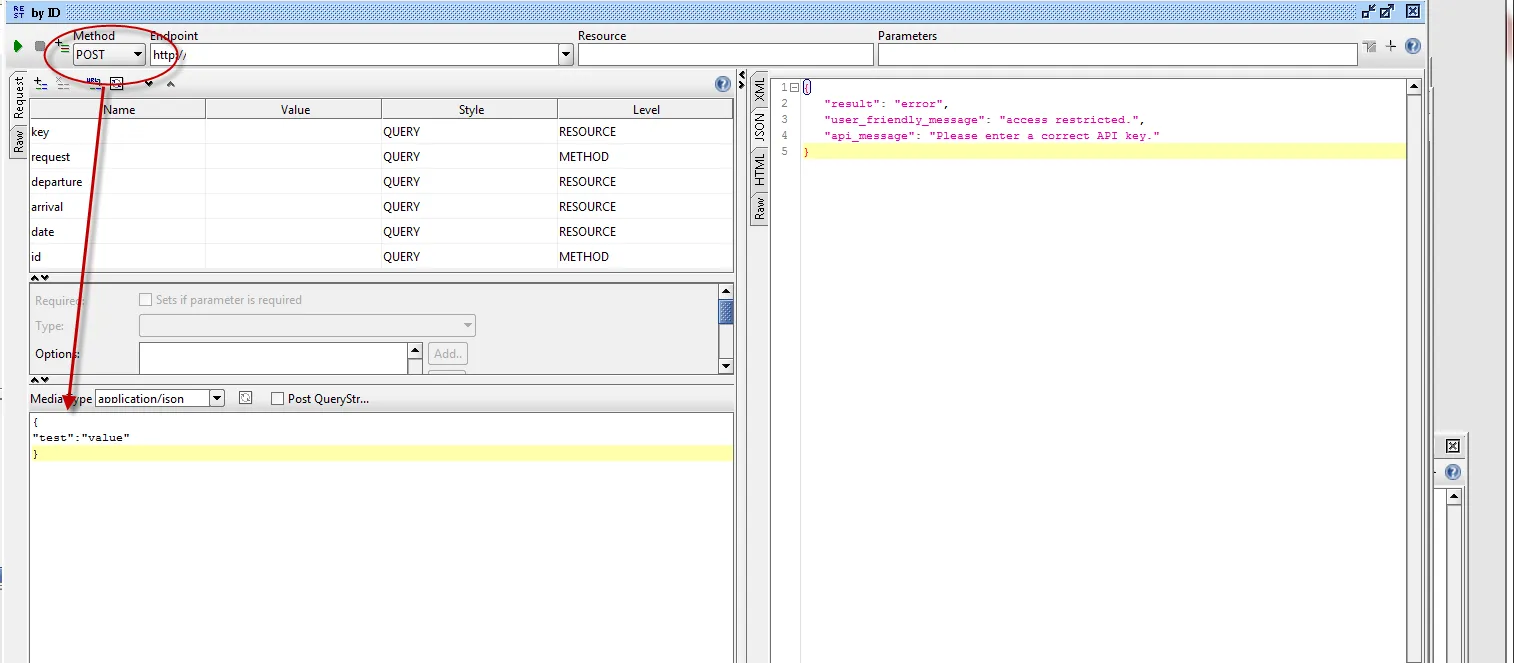
Task: Click the api_message response line
Action: point(992,136)
